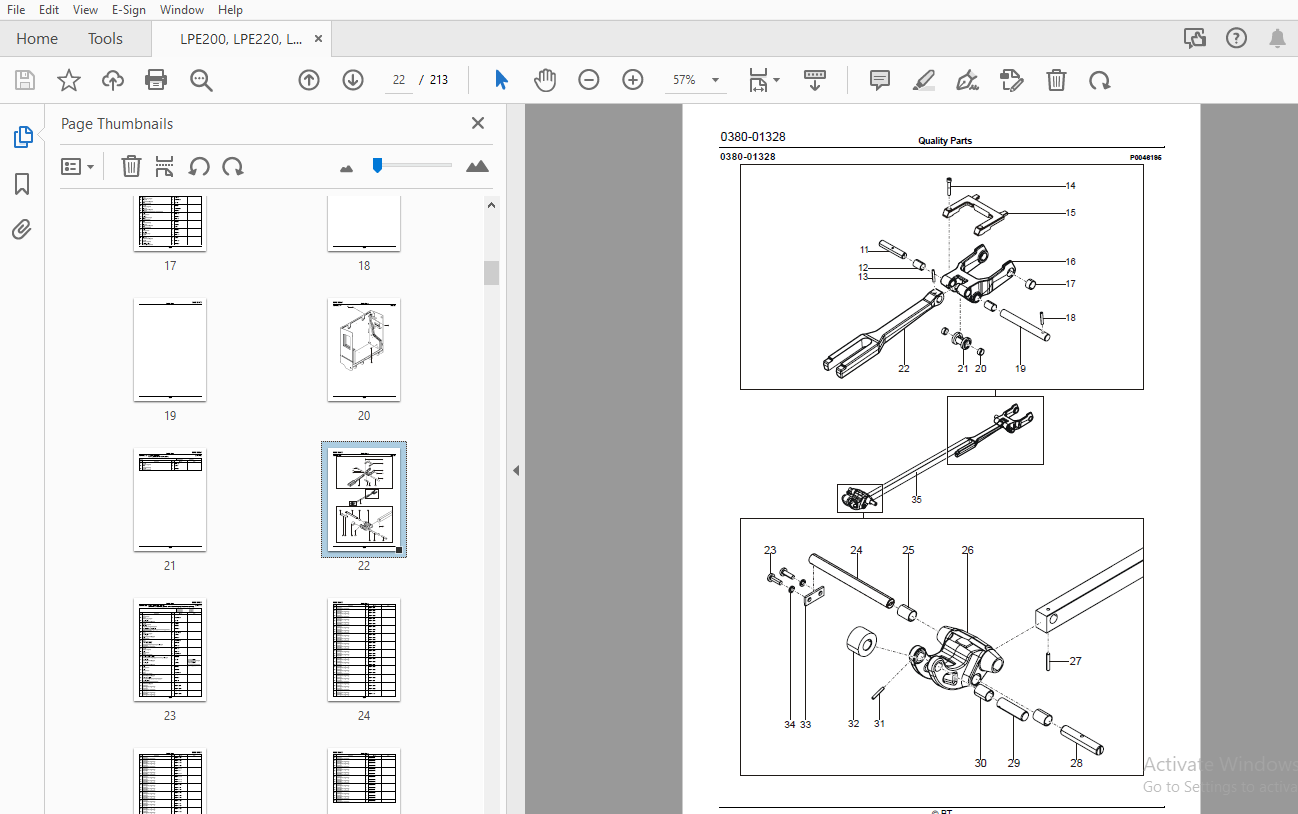This screenshot has width=1298, height=814.
Task: Collapse the navigation pane with the arrow handle
Action: (516, 470)
